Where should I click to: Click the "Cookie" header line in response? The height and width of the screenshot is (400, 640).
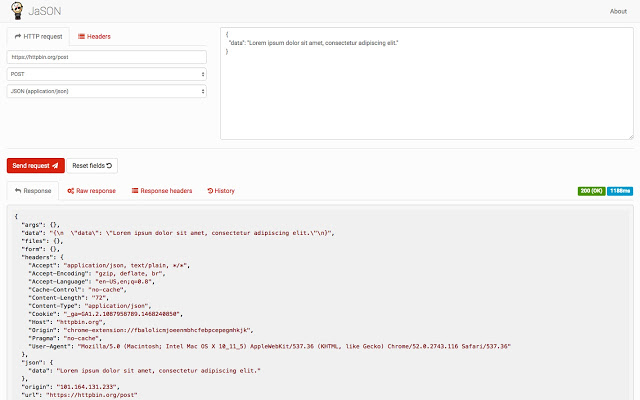[105, 314]
